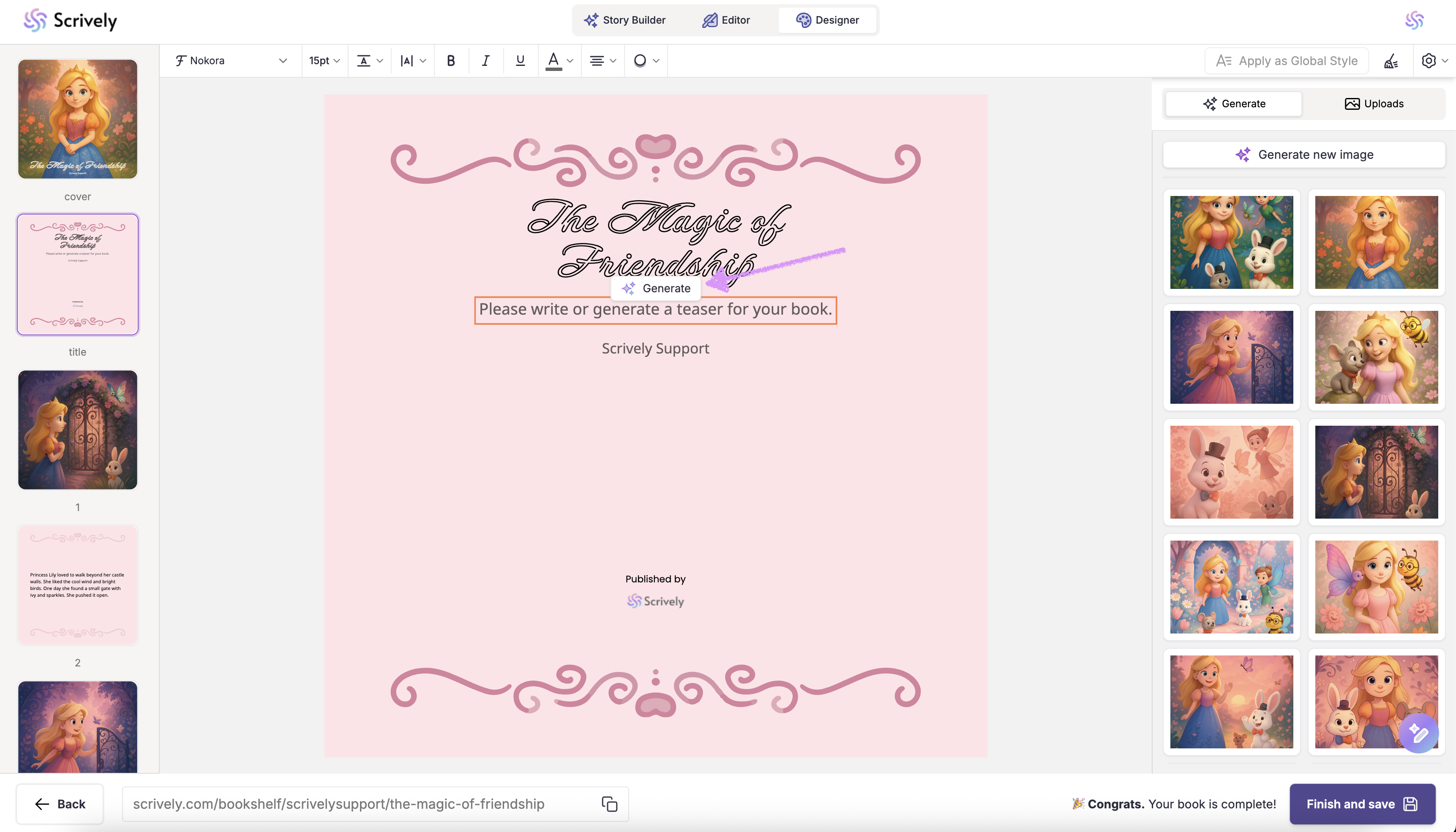
Task: Toggle bold formatting
Action: coord(450,60)
